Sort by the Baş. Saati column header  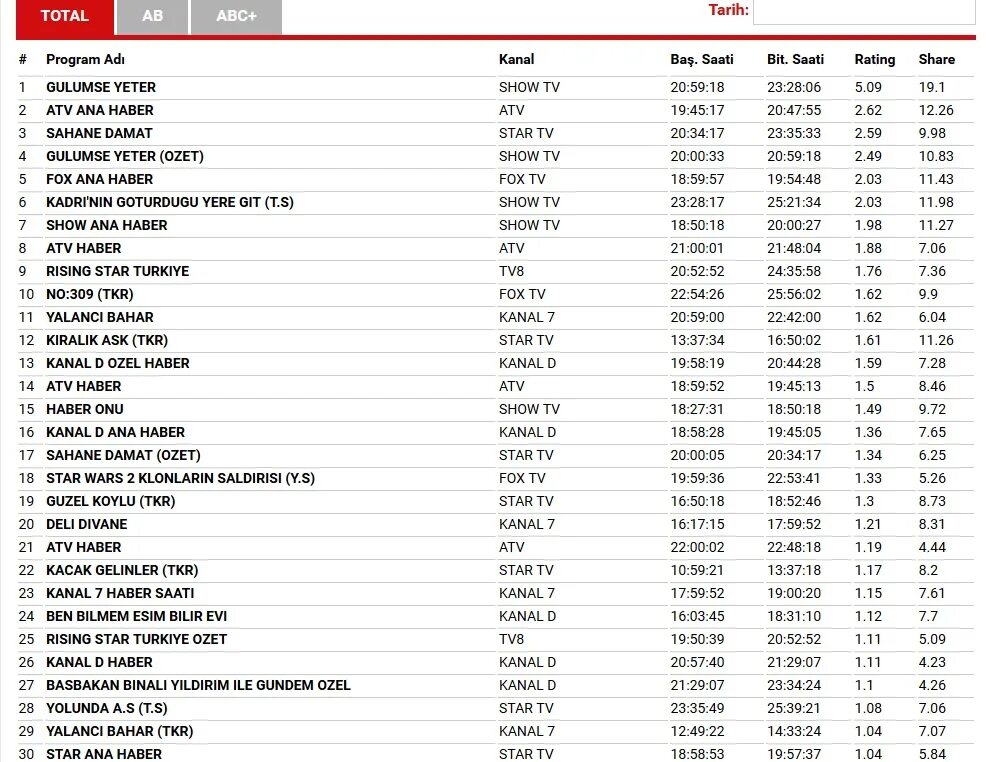coord(702,59)
